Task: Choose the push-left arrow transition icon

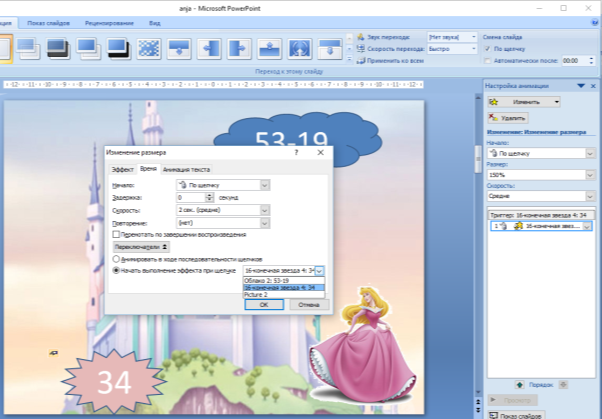Action: (x=209, y=49)
